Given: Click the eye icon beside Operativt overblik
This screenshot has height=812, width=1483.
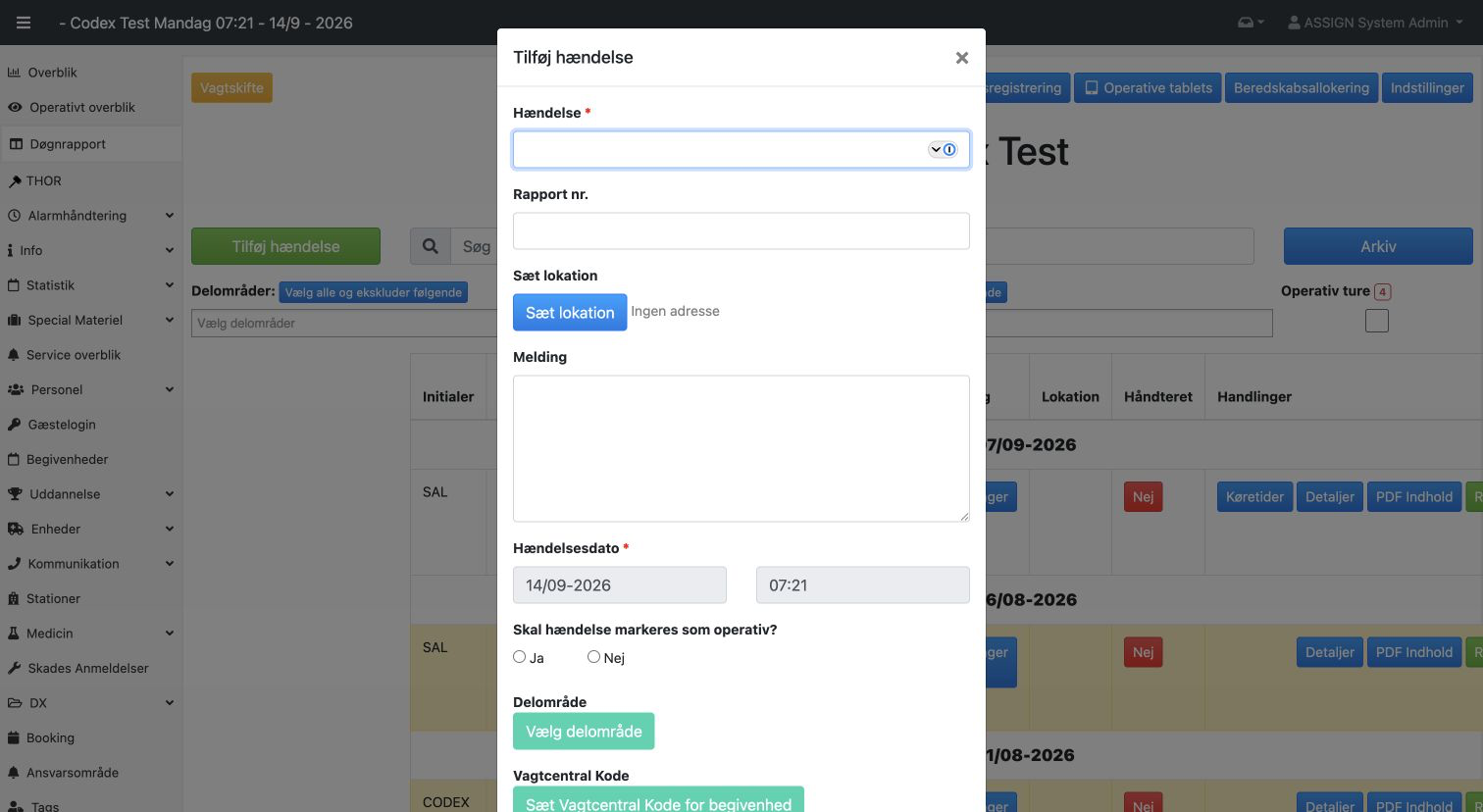Looking at the screenshot, I should pos(15,108).
